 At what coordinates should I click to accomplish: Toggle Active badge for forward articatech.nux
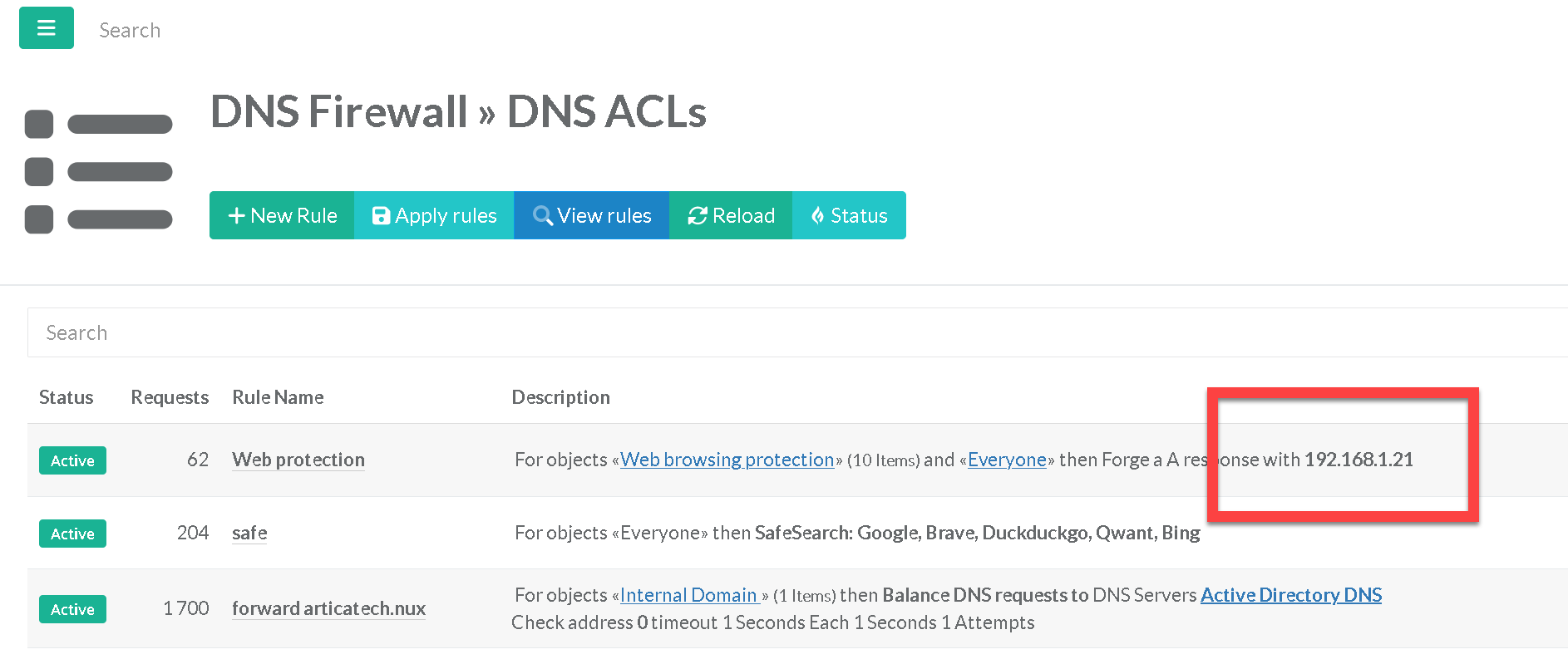[72, 609]
